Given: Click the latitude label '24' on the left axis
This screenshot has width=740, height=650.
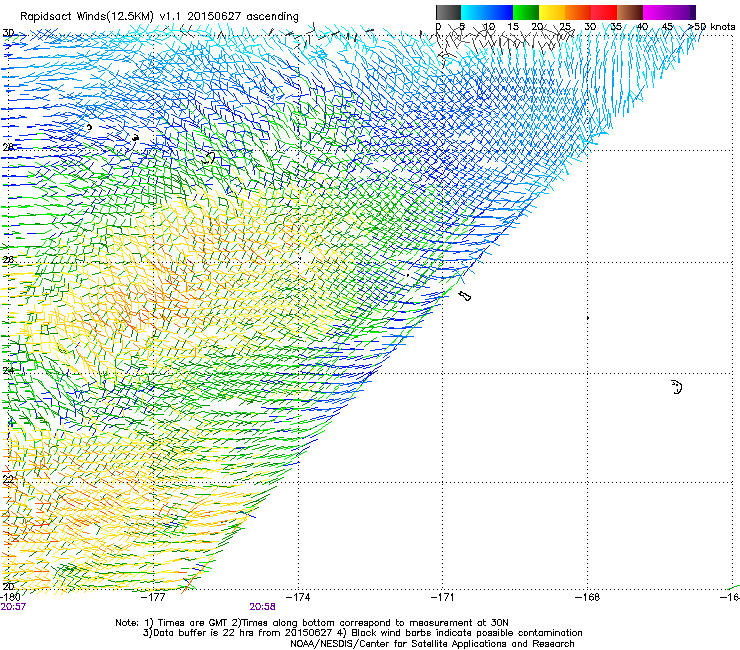Looking at the screenshot, I should pos(8,371).
